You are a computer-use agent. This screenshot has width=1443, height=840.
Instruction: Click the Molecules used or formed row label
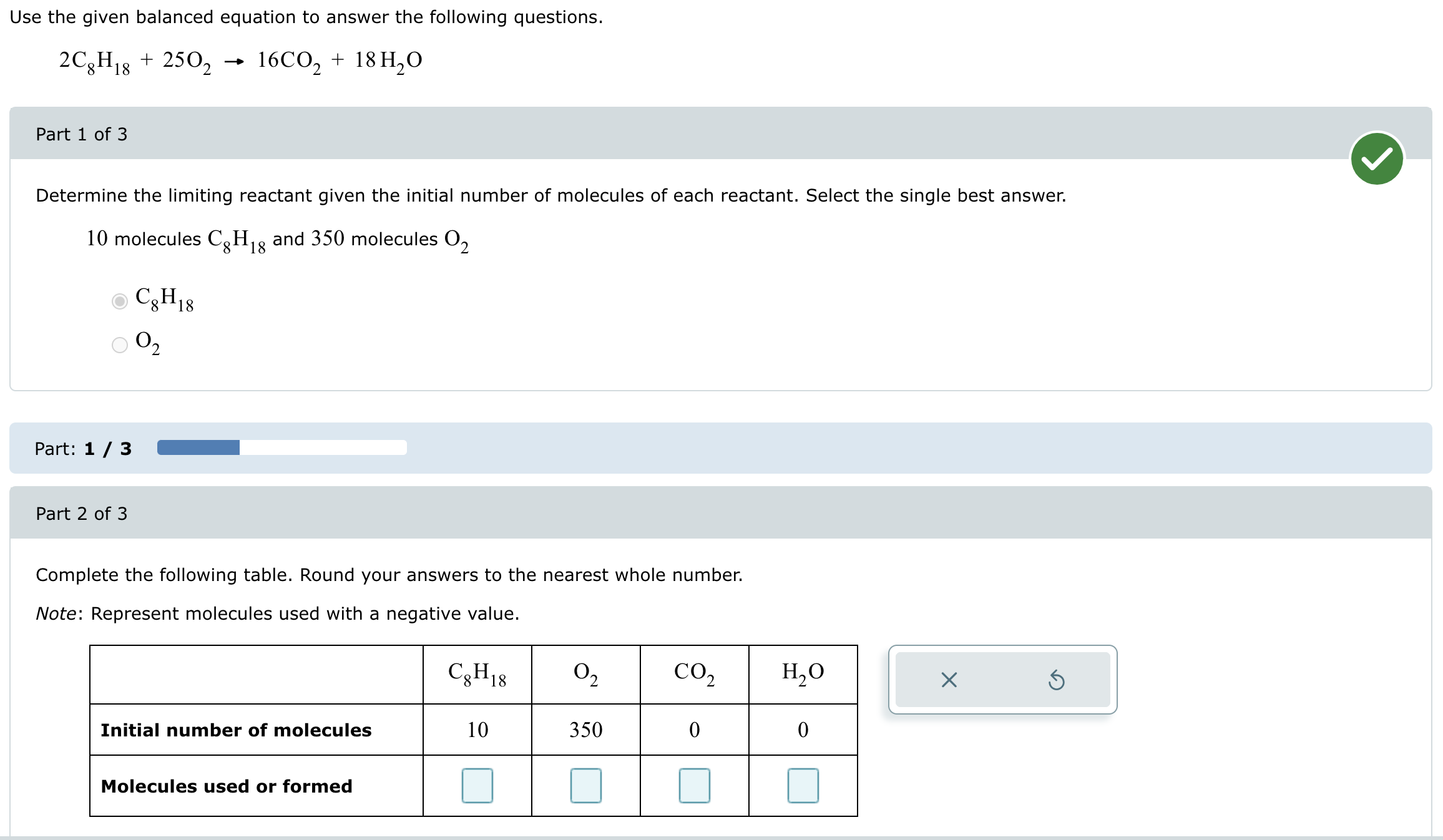point(226,786)
